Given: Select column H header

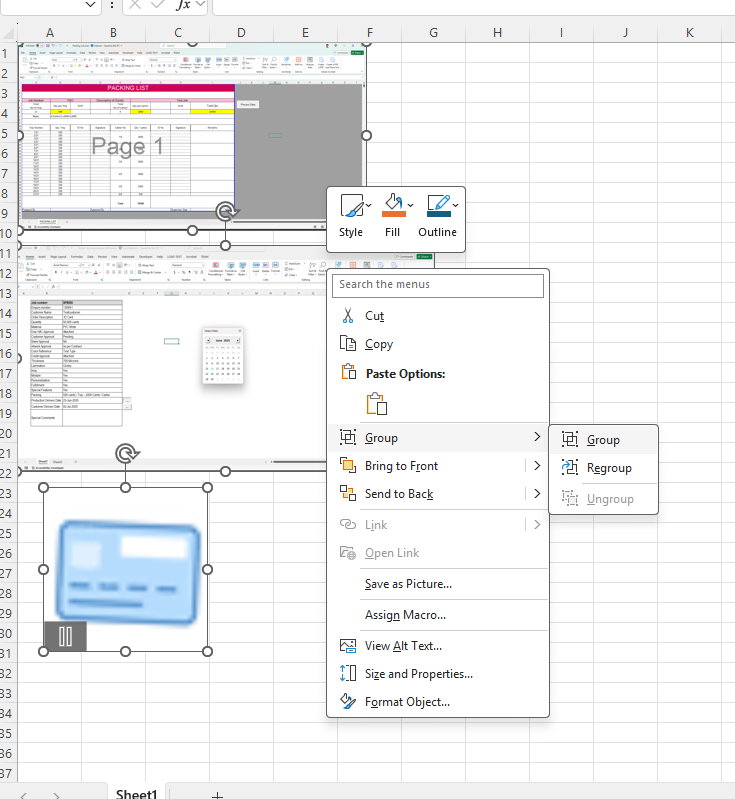Looking at the screenshot, I should coord(497,33).
